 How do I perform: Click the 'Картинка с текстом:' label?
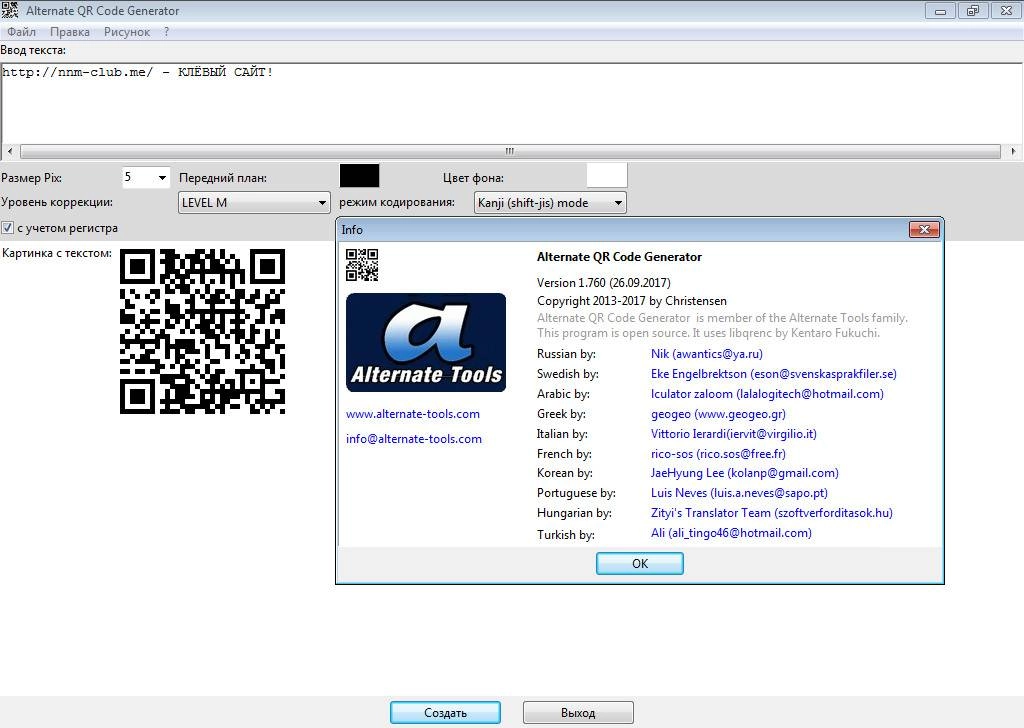57,253
